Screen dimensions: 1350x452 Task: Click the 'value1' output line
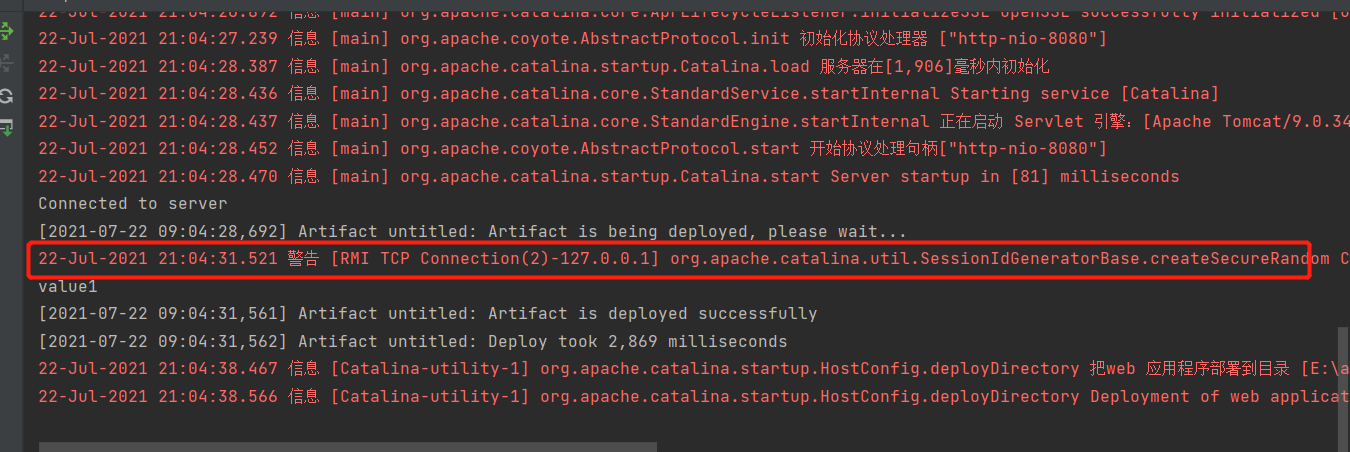click(x=68, y=286)
